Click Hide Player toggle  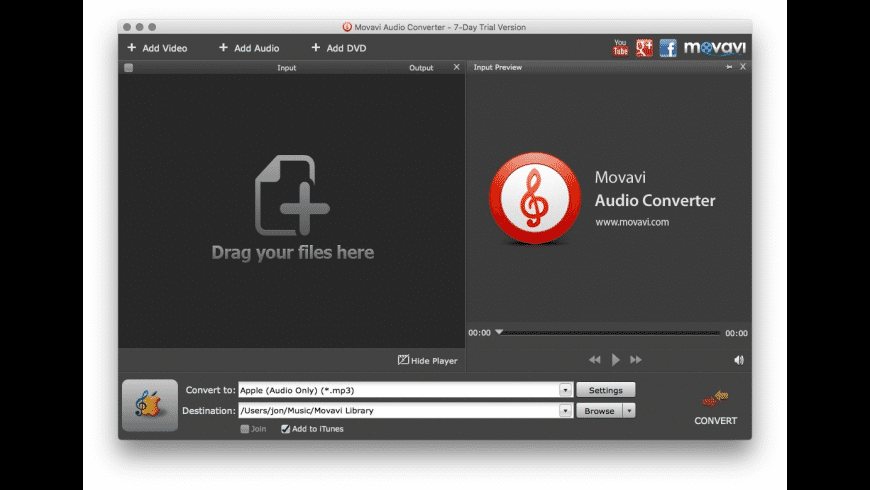click(428, 360)
